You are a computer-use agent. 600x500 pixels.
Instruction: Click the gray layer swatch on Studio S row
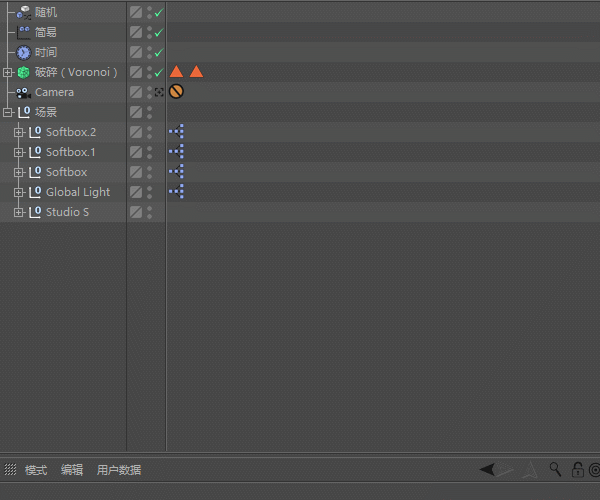(x=136, y=212)
